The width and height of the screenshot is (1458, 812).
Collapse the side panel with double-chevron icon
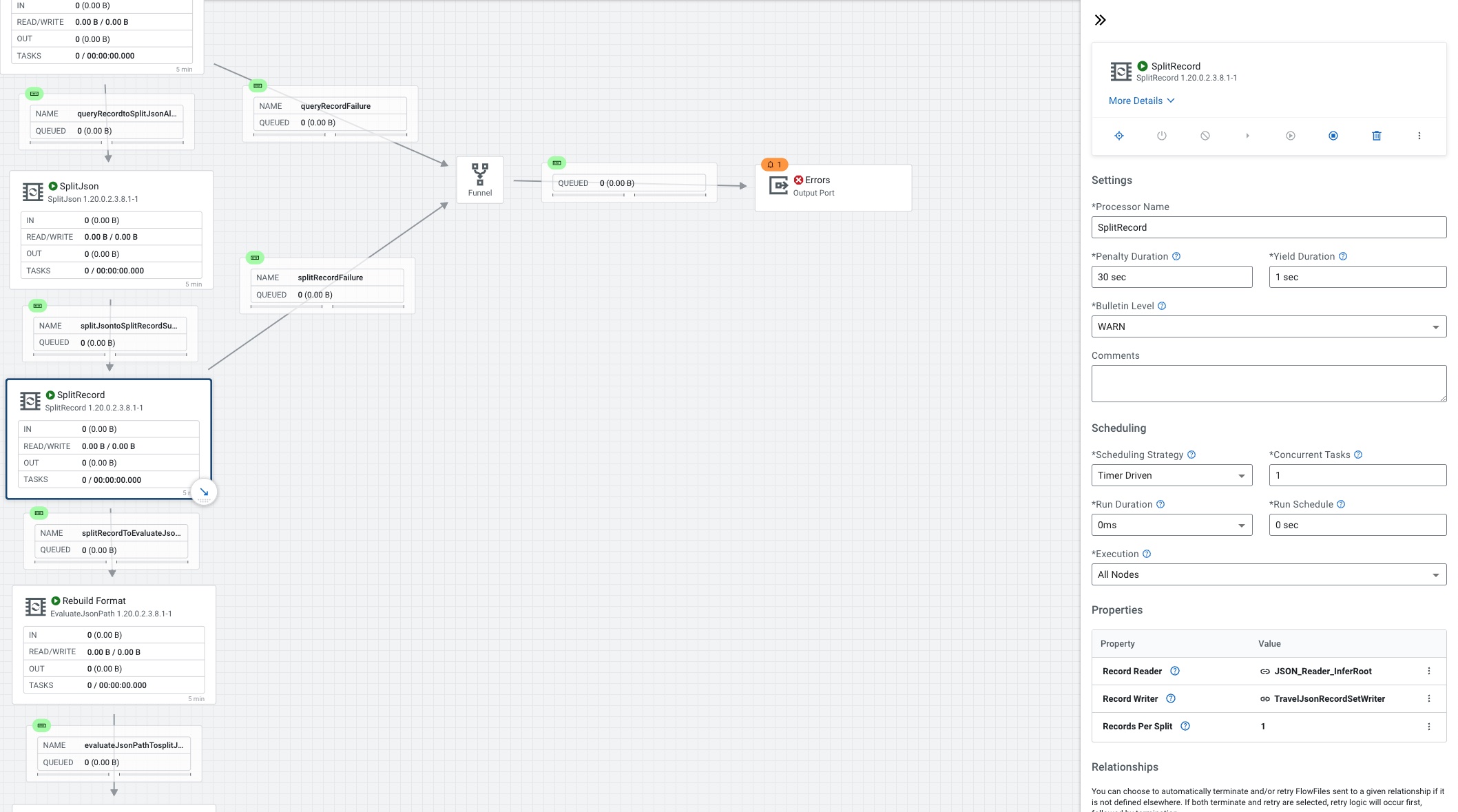1100,20
